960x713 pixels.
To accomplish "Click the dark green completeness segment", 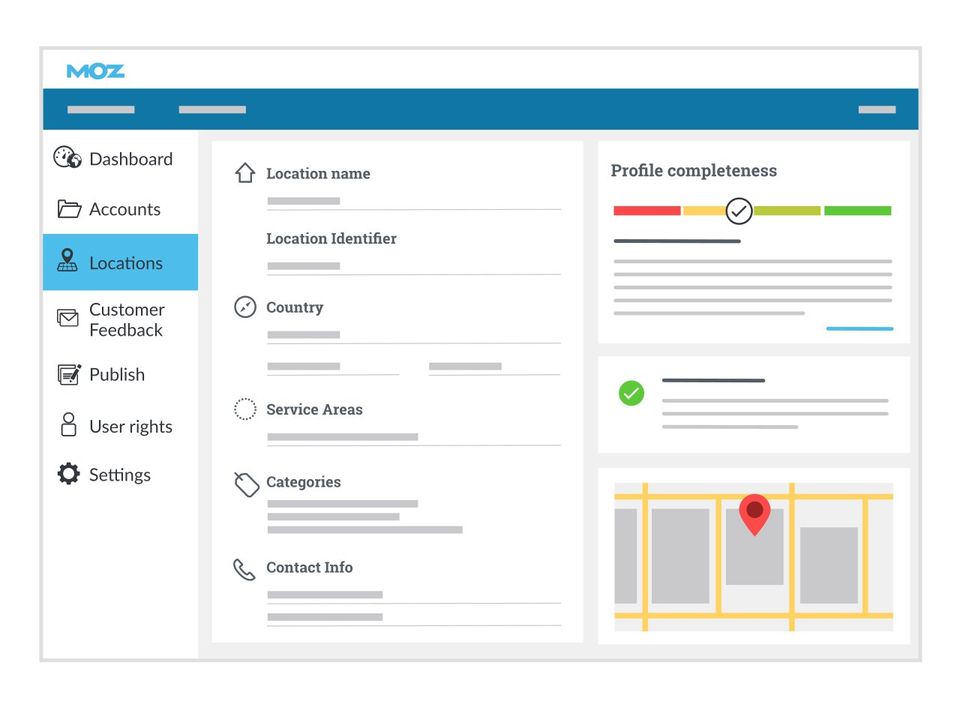I will (x=857, y=211).
